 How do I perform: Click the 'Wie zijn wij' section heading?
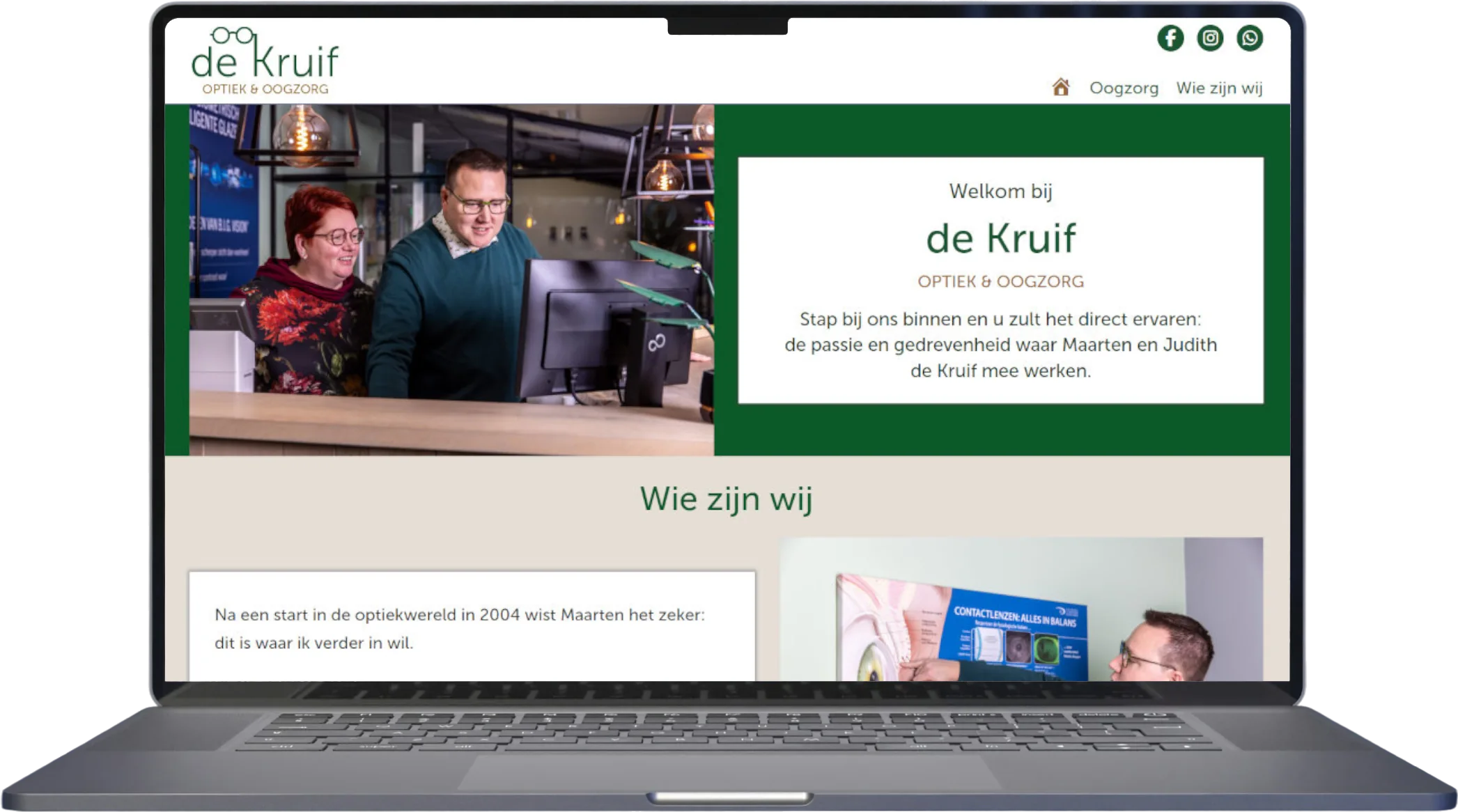pyautogui.click(x=727, y=499)
